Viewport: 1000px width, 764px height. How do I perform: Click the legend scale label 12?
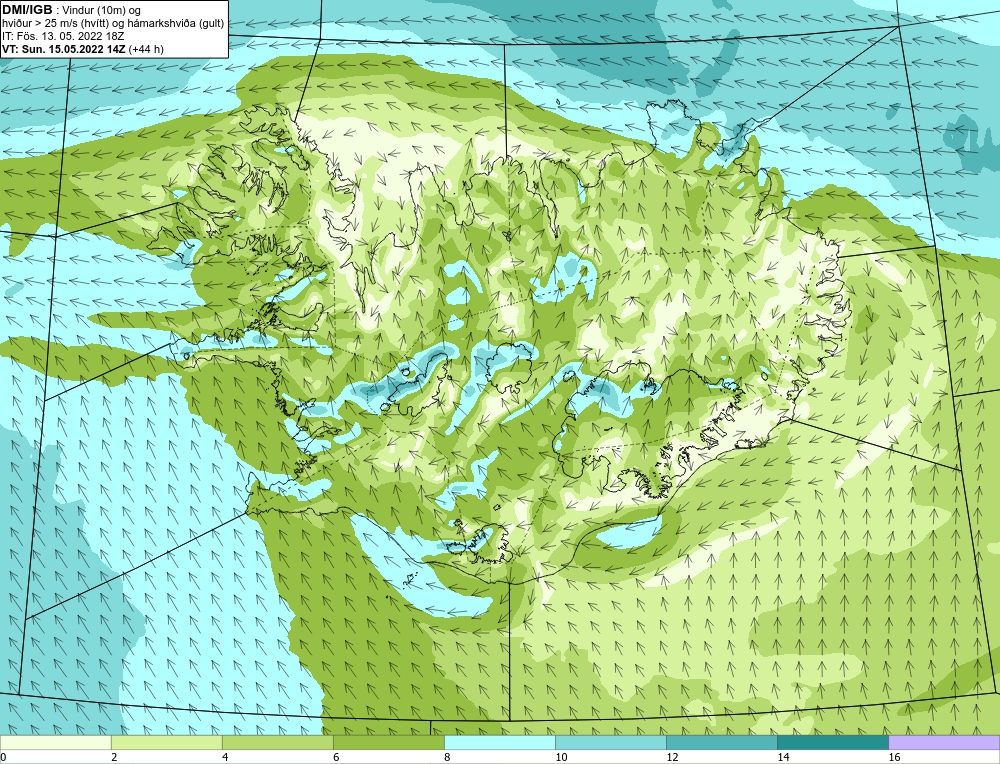(x=672, y=757)
